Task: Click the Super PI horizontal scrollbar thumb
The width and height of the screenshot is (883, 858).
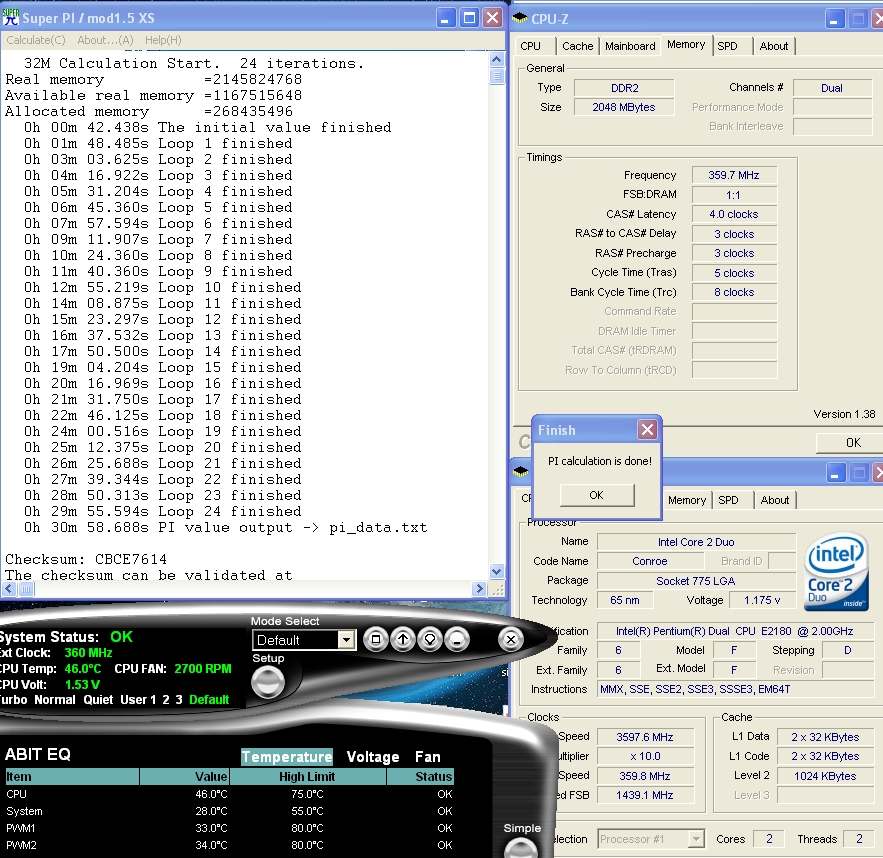Action: click(26, 589)
